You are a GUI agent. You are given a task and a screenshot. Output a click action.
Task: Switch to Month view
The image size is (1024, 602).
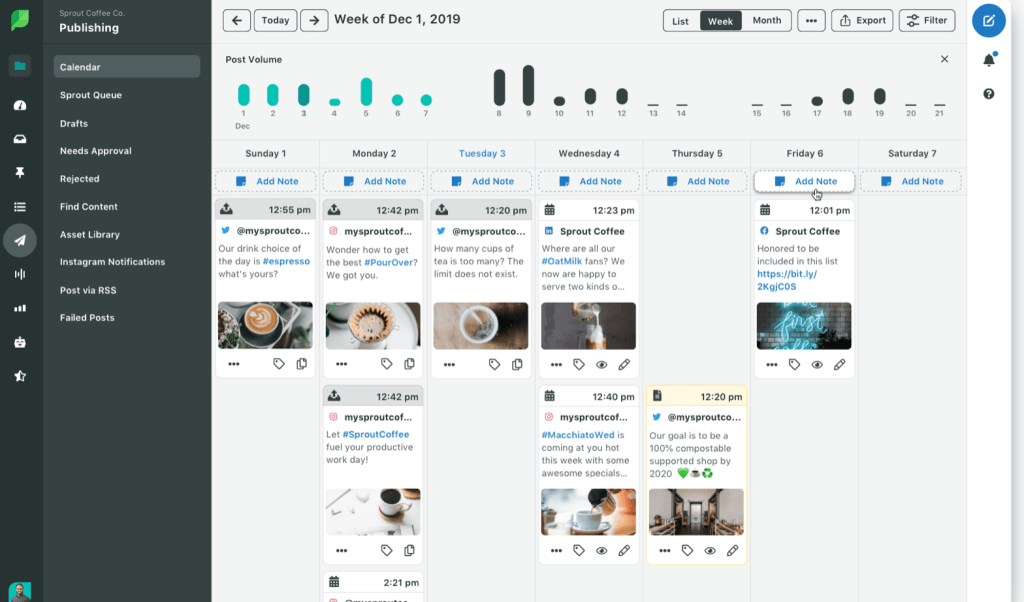[766, 20]
